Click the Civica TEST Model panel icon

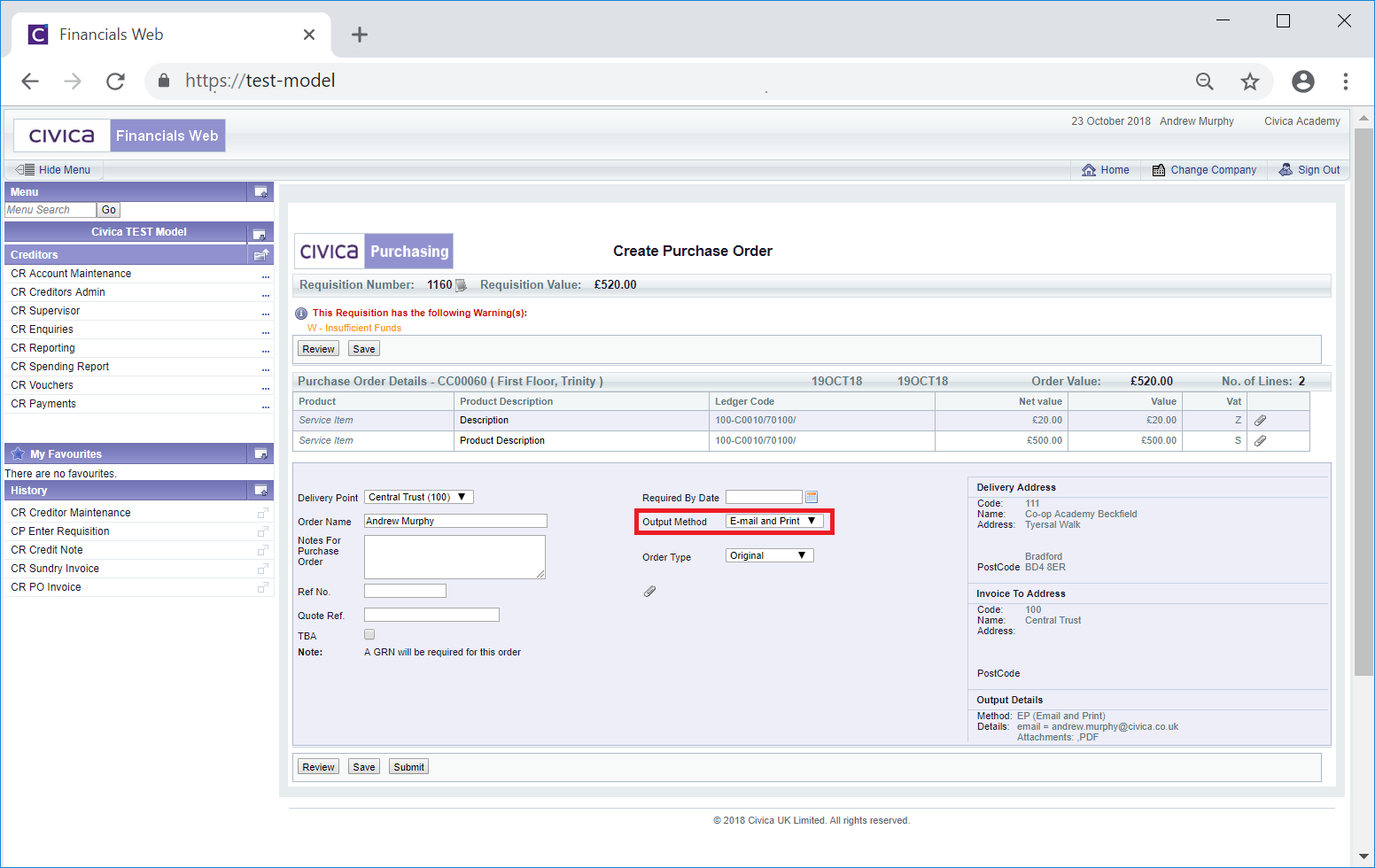pos(260,234)
